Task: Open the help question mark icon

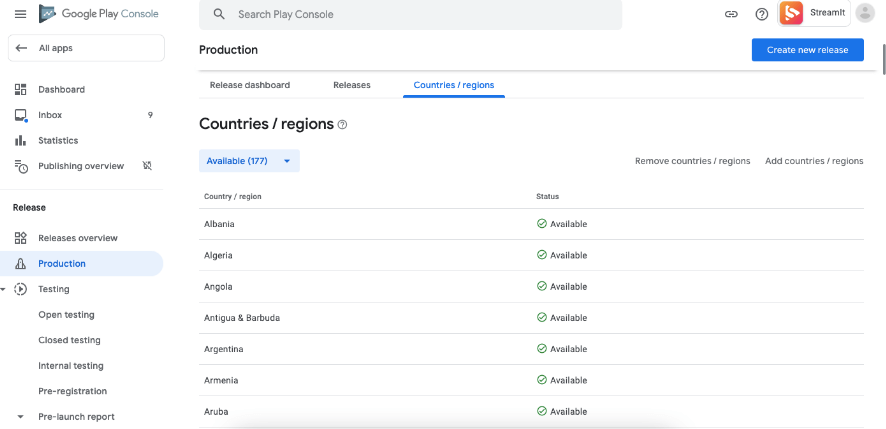Action: [x=761, y=14]
